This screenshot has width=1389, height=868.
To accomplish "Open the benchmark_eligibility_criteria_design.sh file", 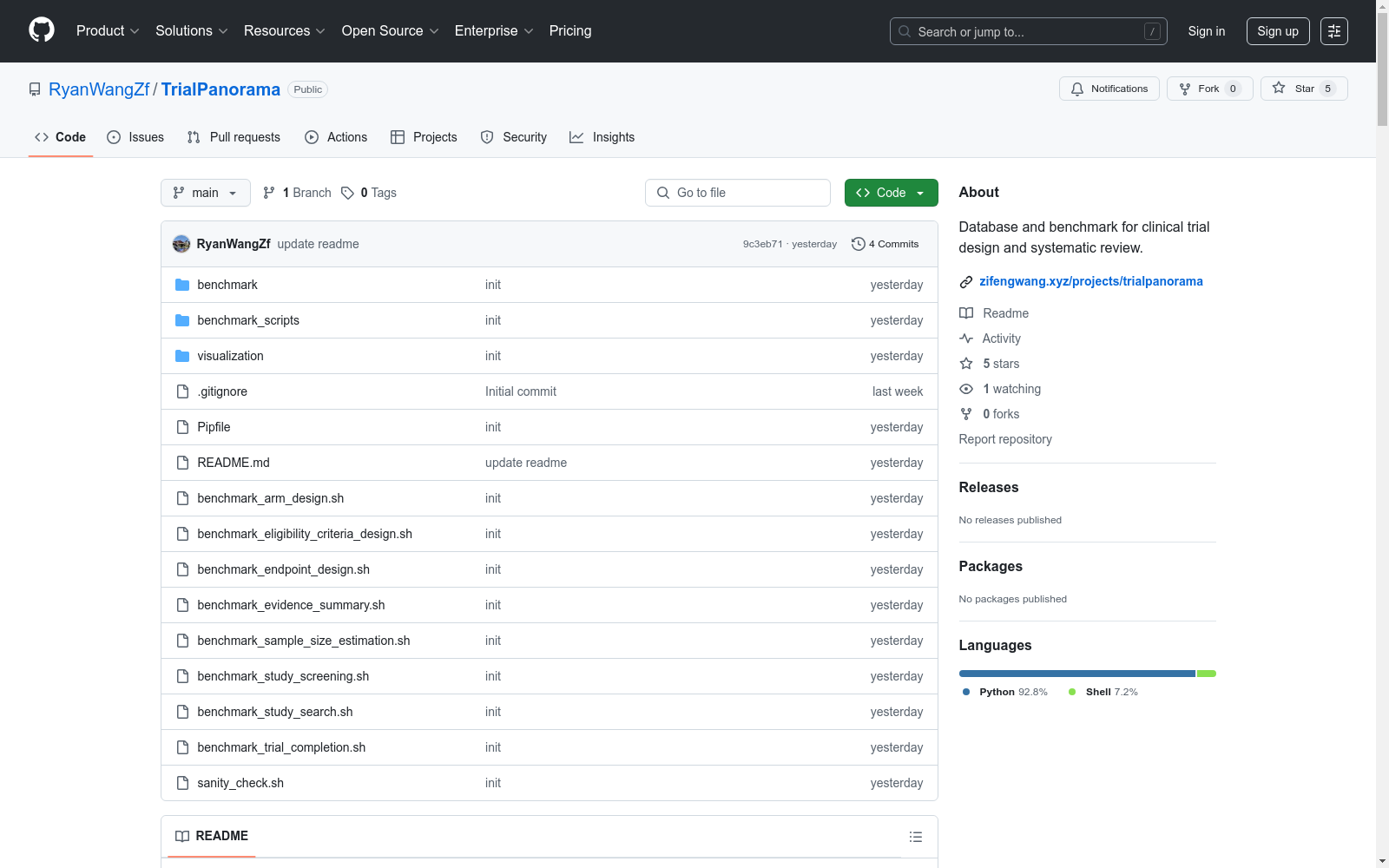I will coord(305,534).
